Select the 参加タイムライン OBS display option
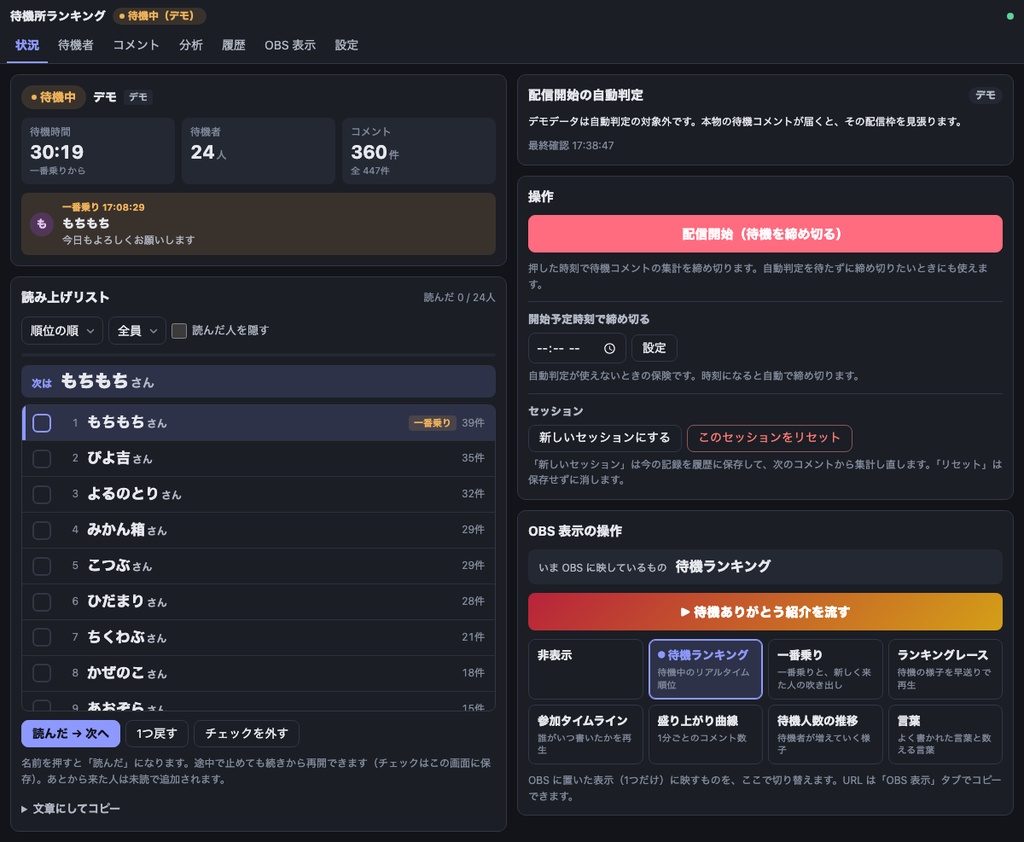Viewport: 1024px width, 842px height. click(586, 734)
